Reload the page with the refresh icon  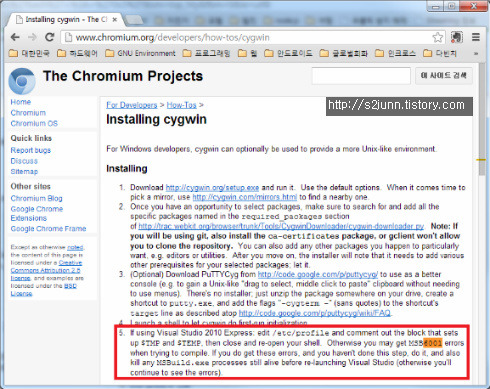coord(50,37)
